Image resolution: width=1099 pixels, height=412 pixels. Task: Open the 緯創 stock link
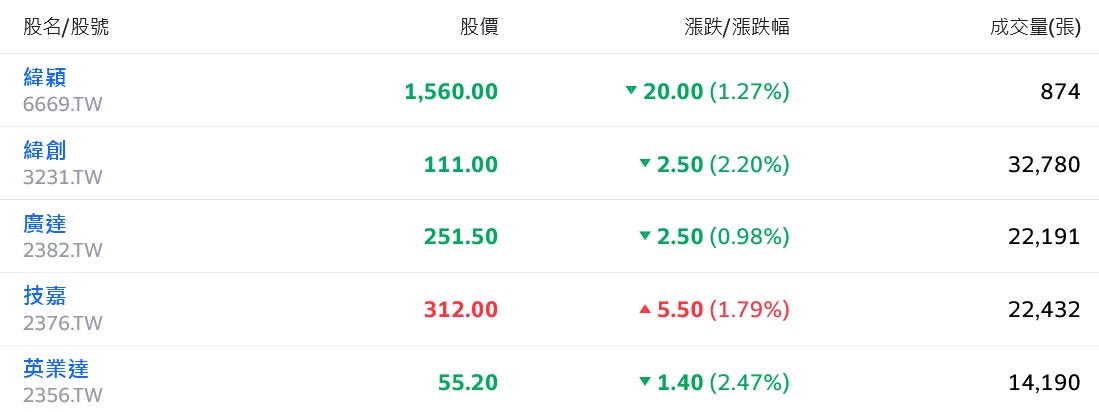point(44,151)
